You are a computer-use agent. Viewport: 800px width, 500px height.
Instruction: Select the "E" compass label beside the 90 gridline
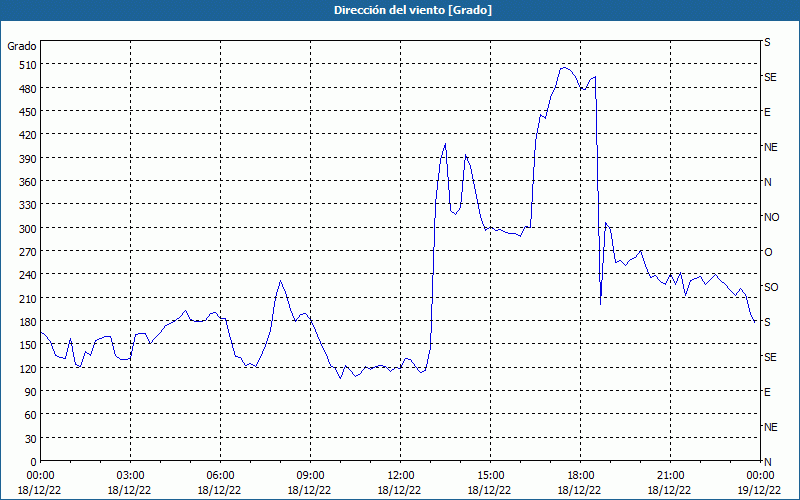[767, 392]
